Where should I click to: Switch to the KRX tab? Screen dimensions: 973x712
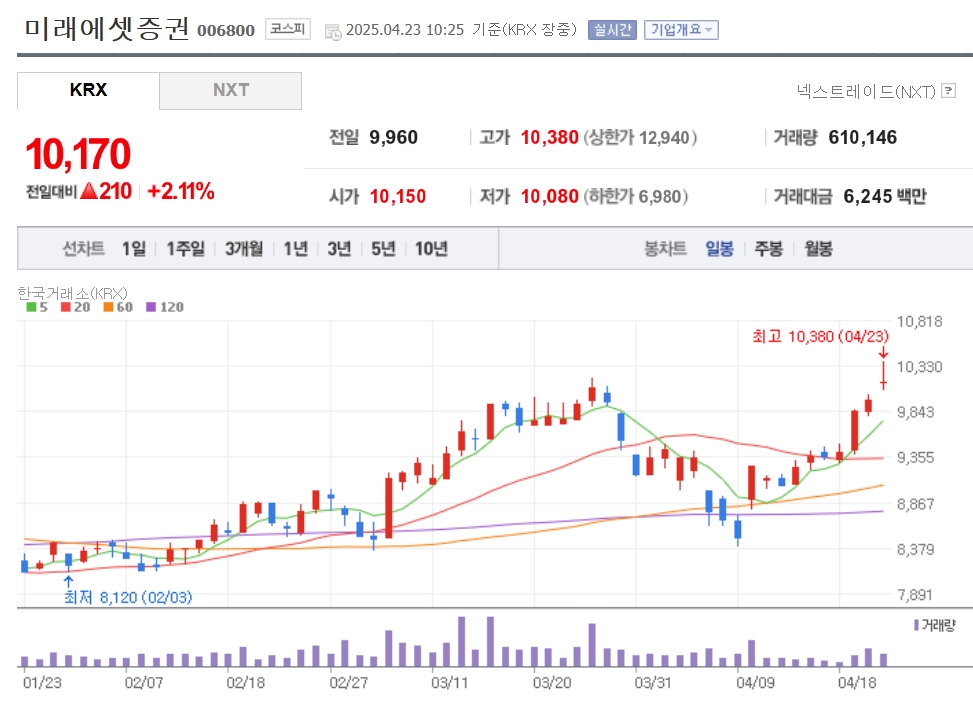pos(88,90)
